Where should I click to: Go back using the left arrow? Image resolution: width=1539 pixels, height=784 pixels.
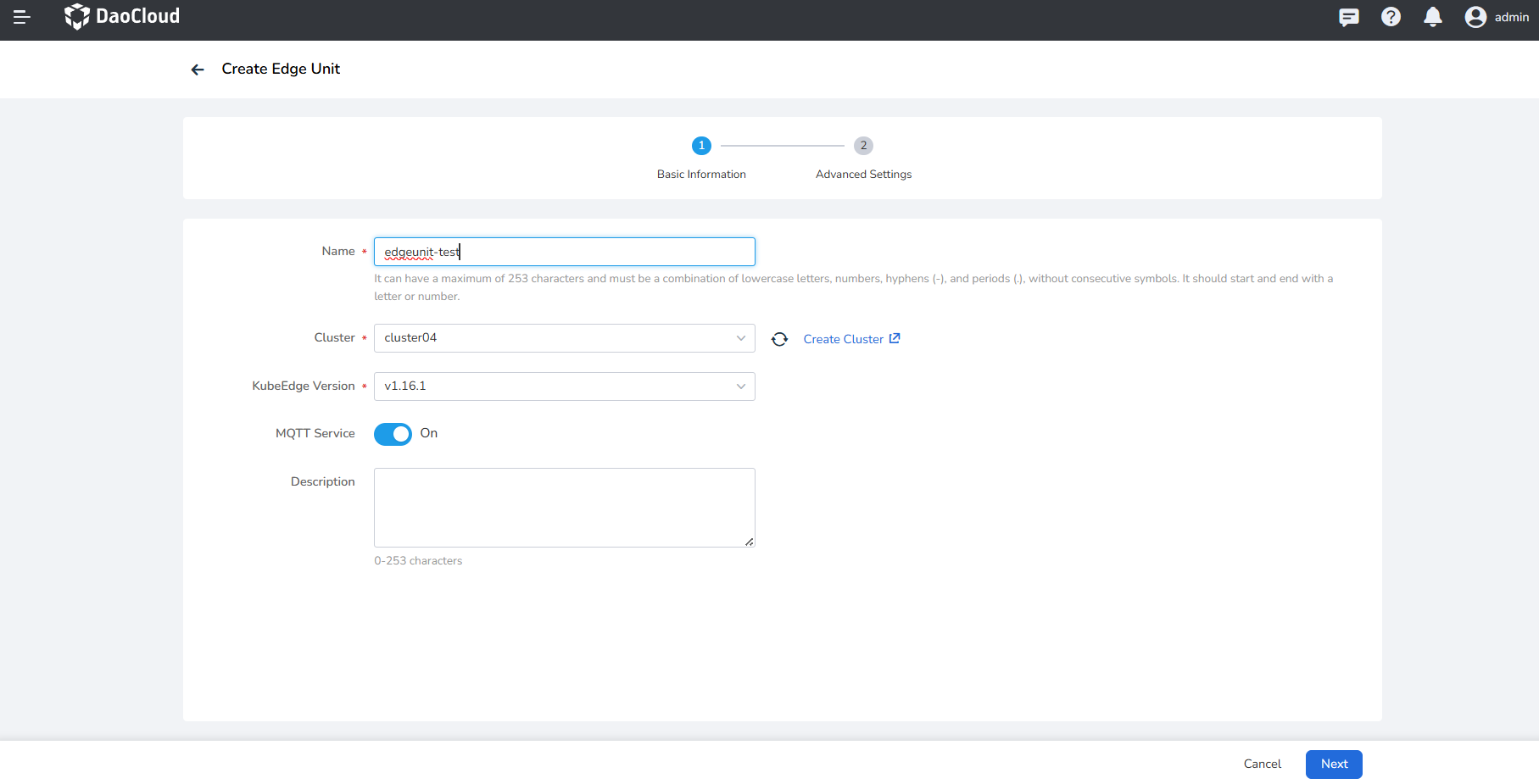198,70
